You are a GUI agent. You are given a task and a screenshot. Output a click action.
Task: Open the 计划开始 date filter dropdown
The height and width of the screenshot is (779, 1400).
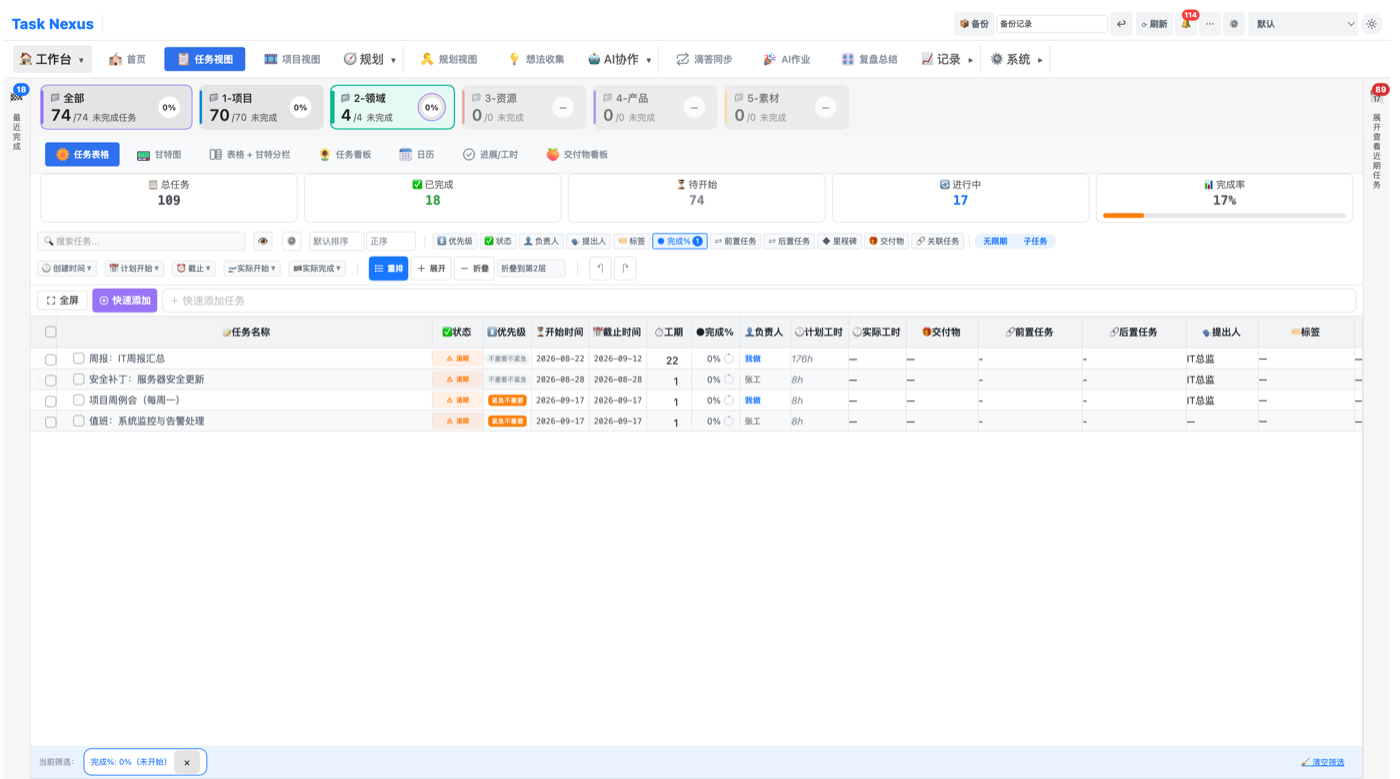coord(134,268)
